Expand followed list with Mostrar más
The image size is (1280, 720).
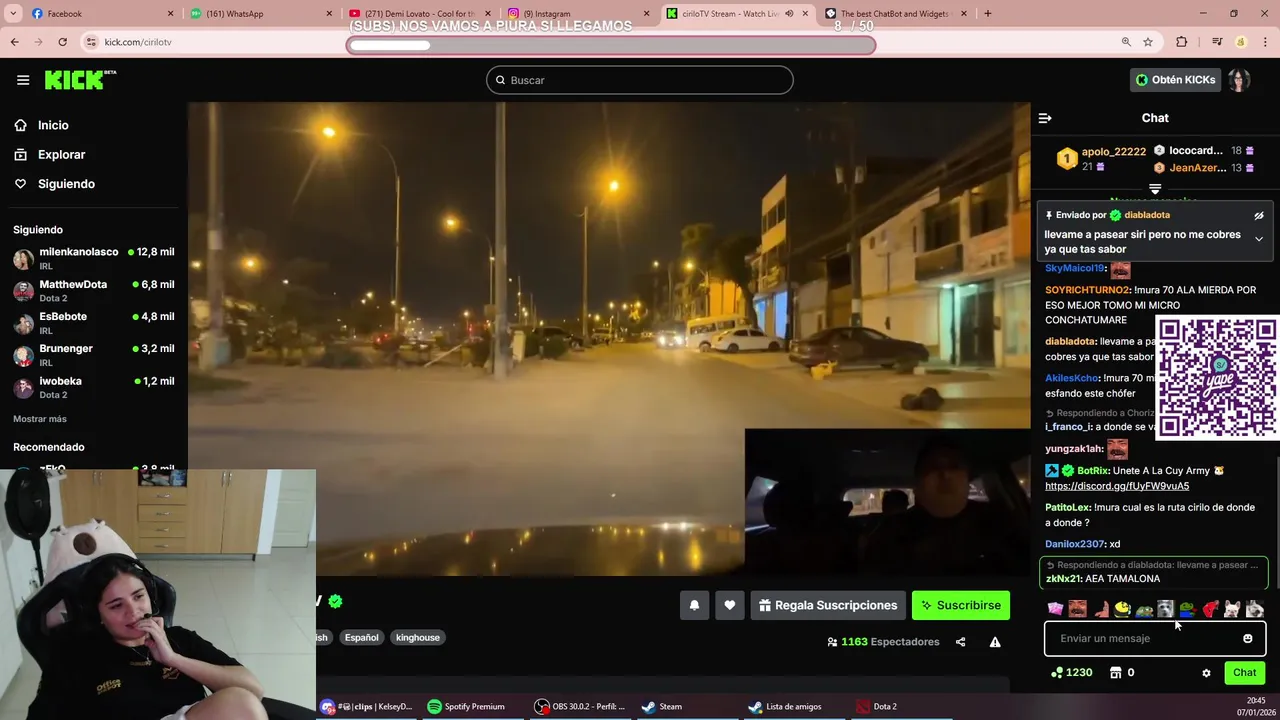tap(40, 419)
